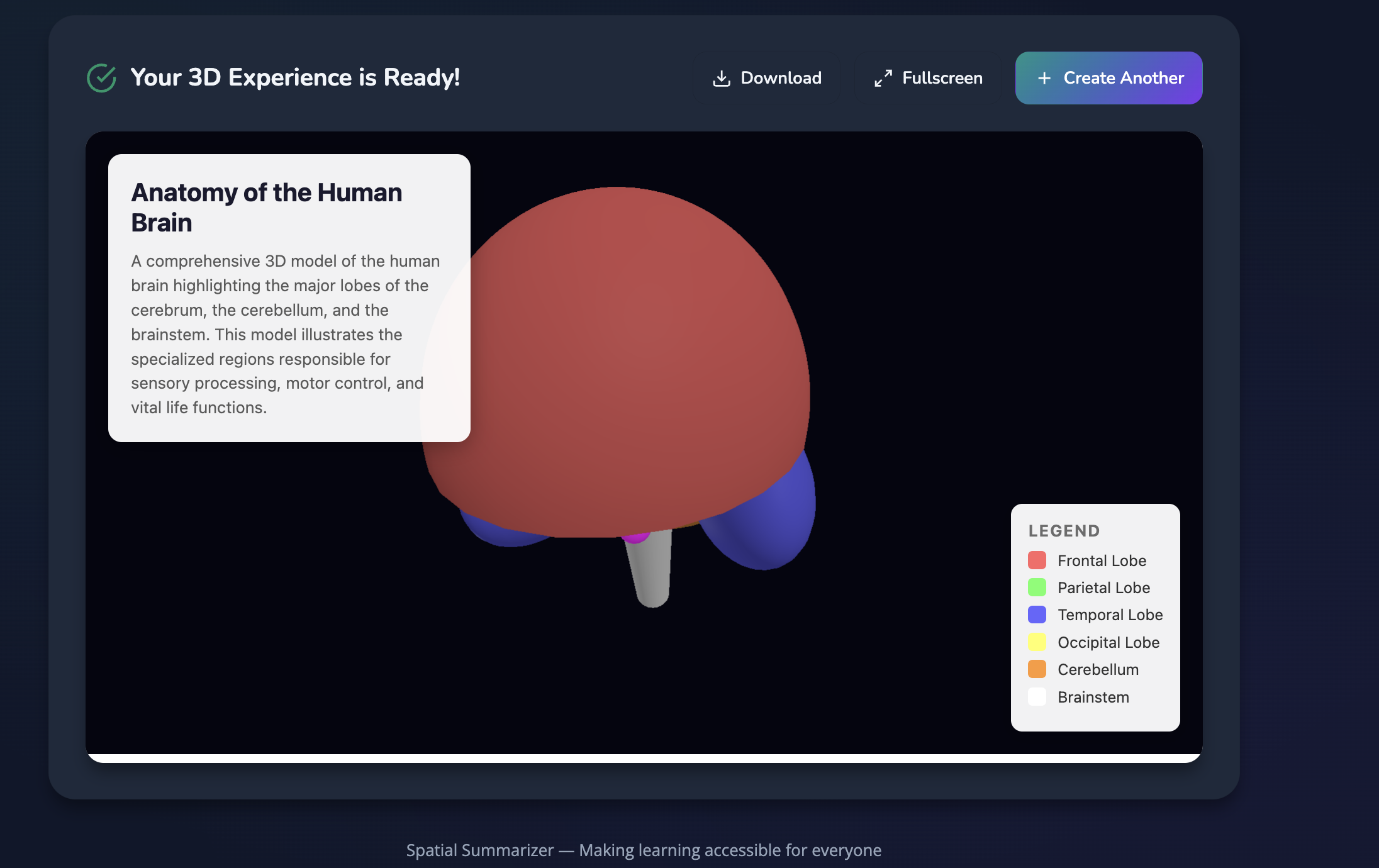Click the Download button label
This screenshot has height=868, width=1379.
coord(781,78)
